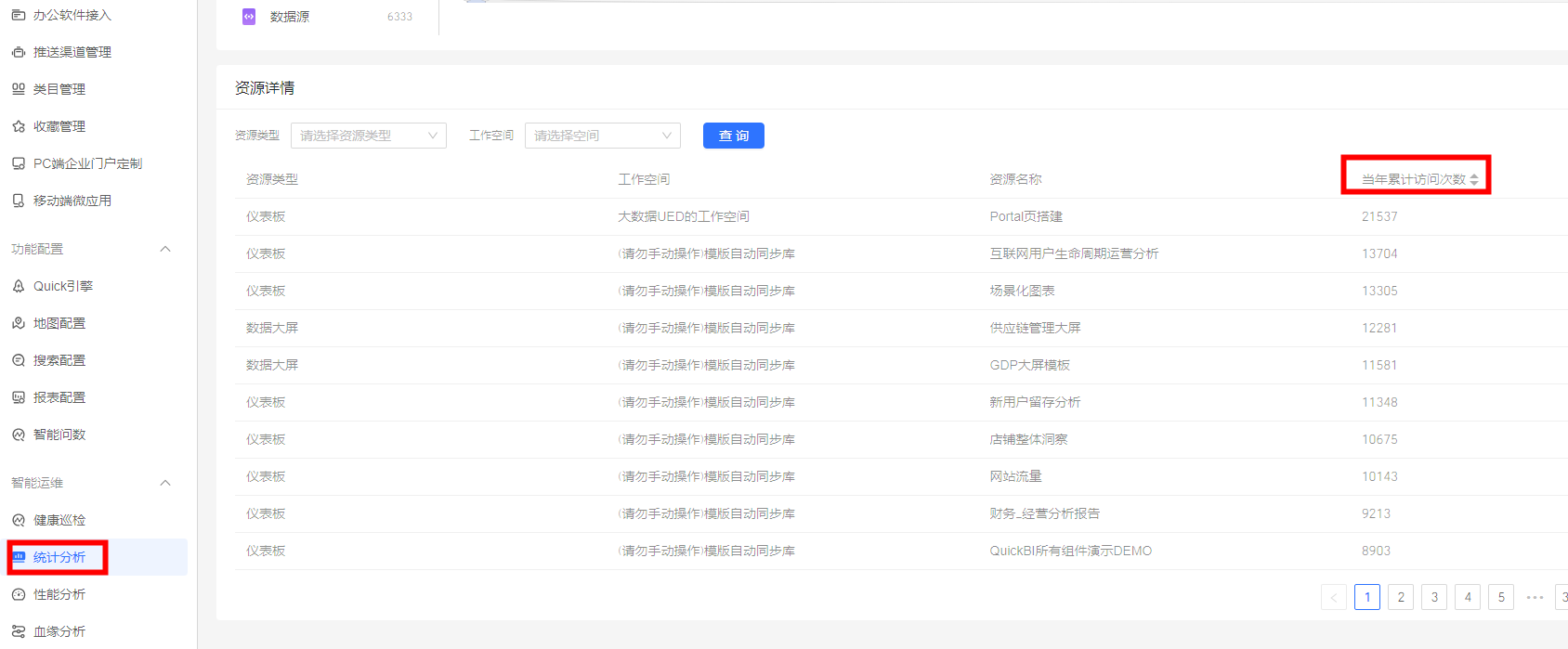
Task: Click the 健康巡检 sidebar icon
Action: [19, 520]
